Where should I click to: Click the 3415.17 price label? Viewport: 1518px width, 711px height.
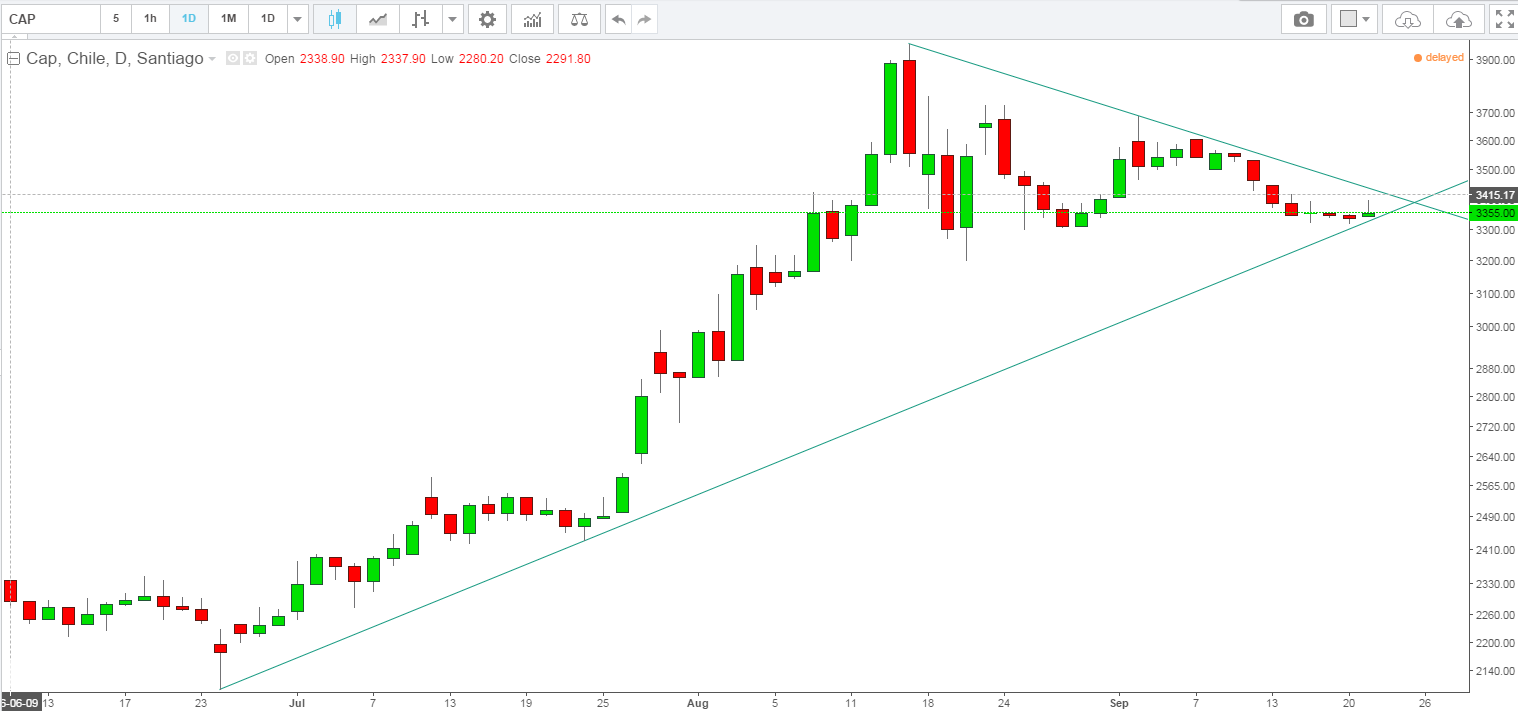tap(1496, 195)
